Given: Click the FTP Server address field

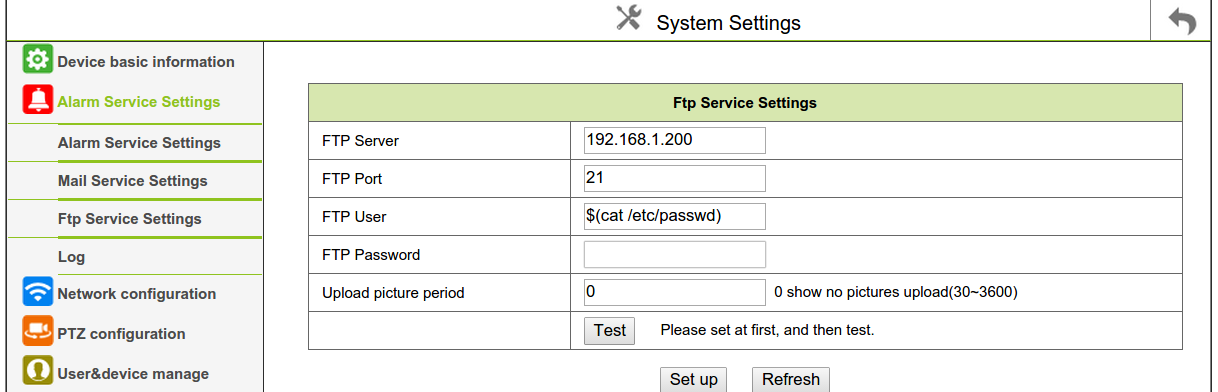Looking at the screenshot, I should click(674, 140).
